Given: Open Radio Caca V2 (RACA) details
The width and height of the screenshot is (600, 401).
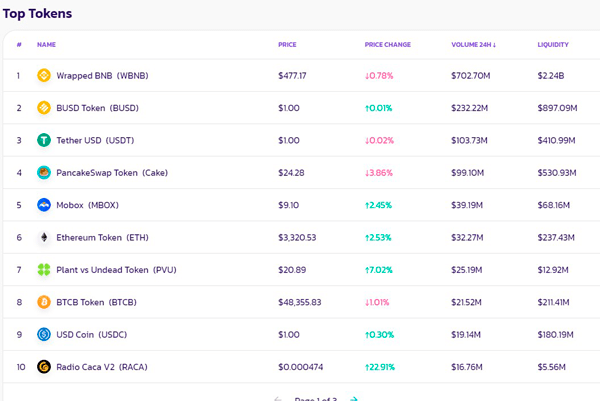Looking at the screenshot, I should coord(102,367).
